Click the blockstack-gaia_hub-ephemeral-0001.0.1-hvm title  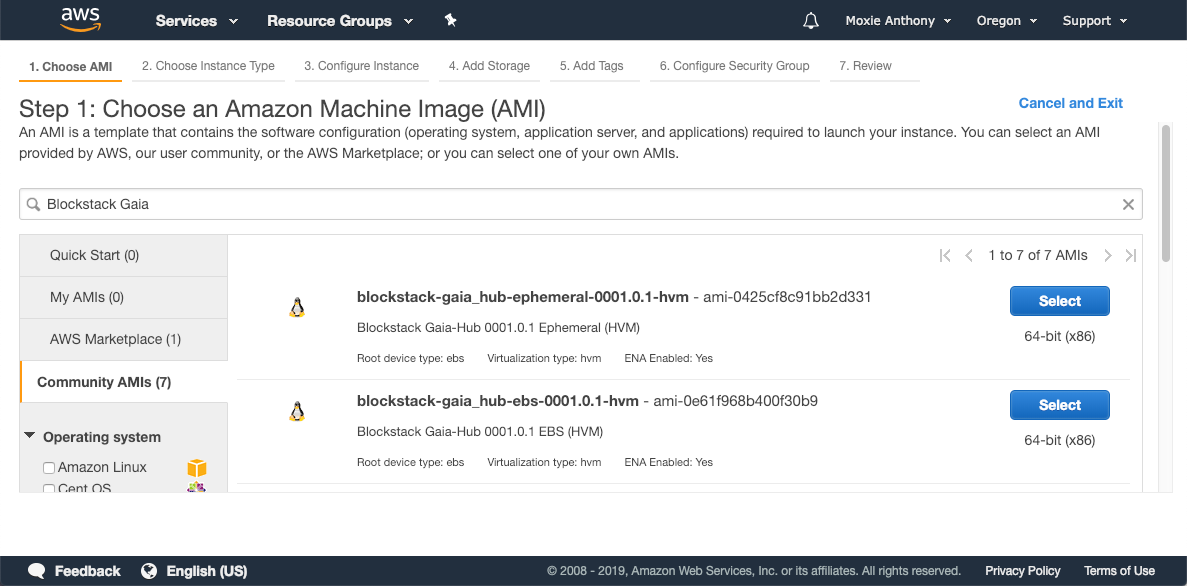click(522, 298)
